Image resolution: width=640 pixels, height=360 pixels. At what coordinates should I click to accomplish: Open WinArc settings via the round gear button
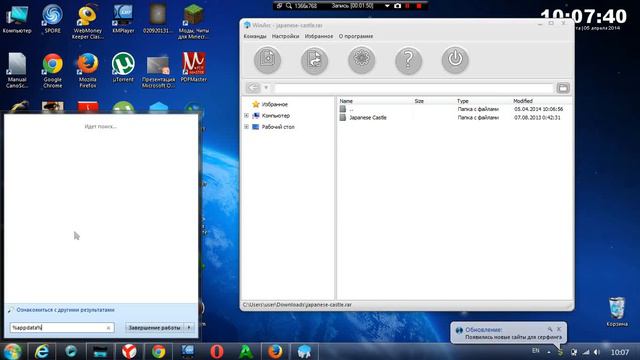click(361, 60)
